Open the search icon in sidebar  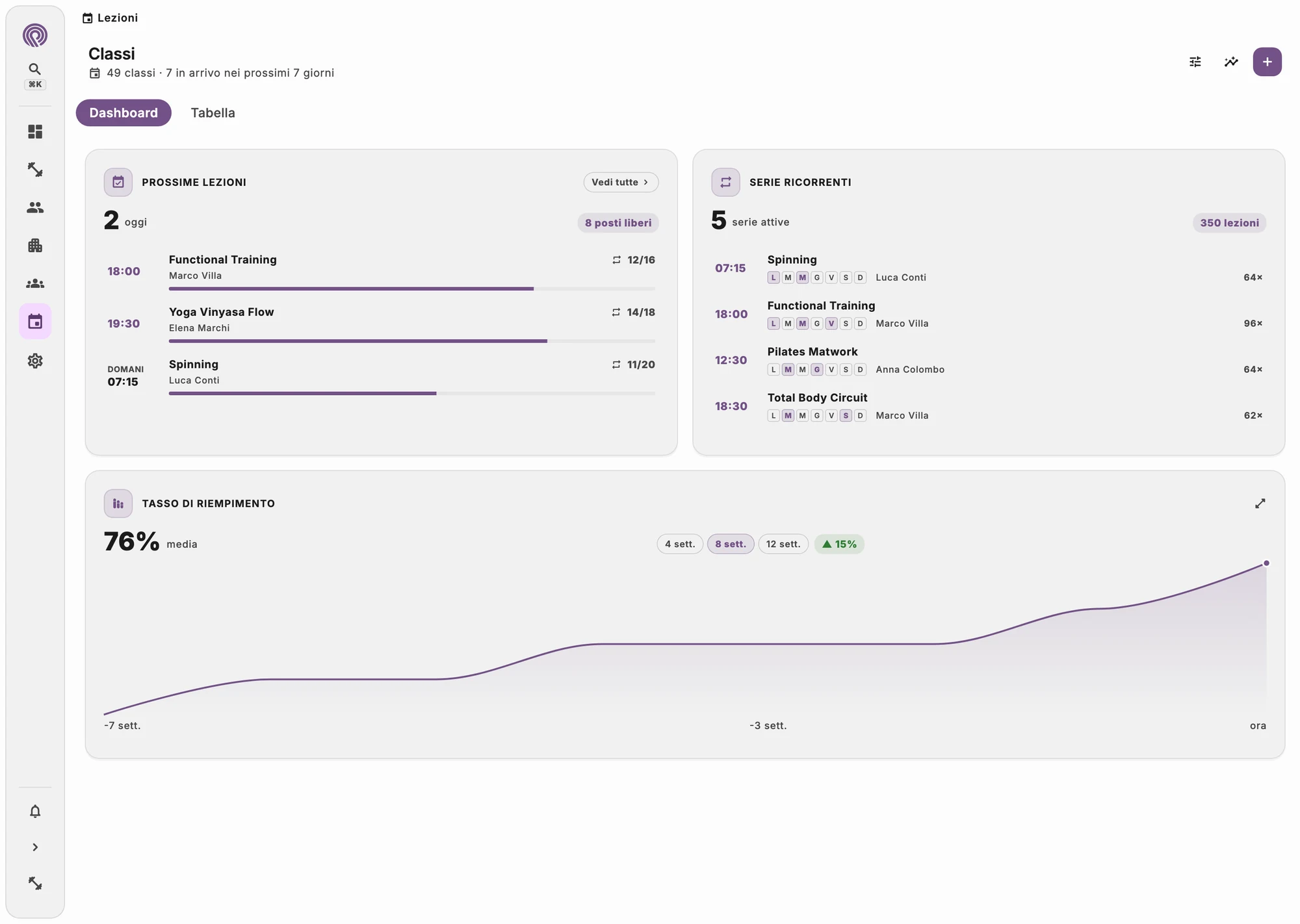click(35, 69)
